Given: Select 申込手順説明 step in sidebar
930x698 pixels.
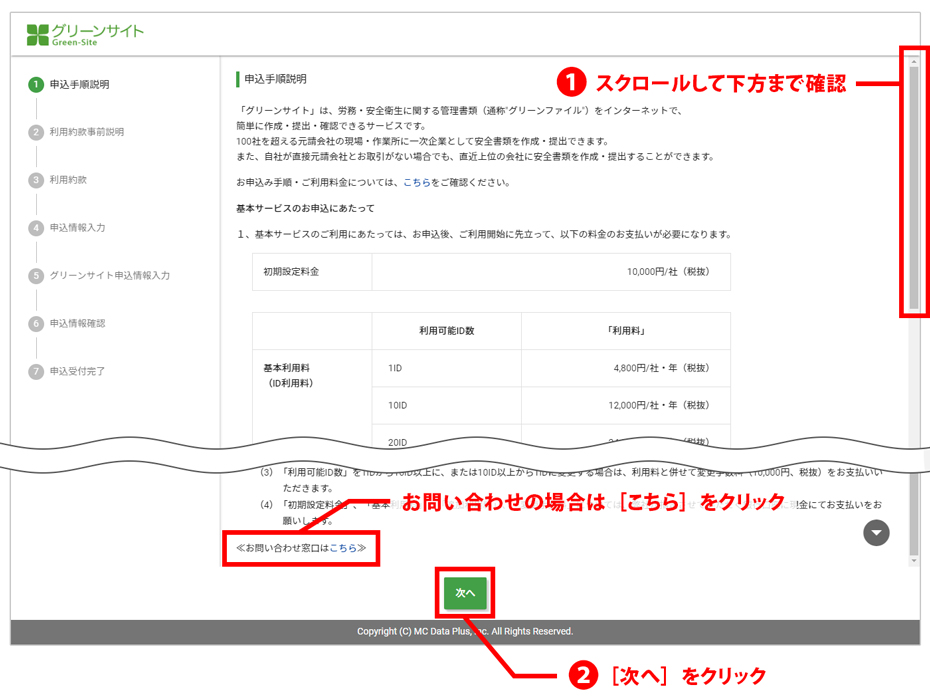Looking at the screenshot, I should tap(80, 85).
